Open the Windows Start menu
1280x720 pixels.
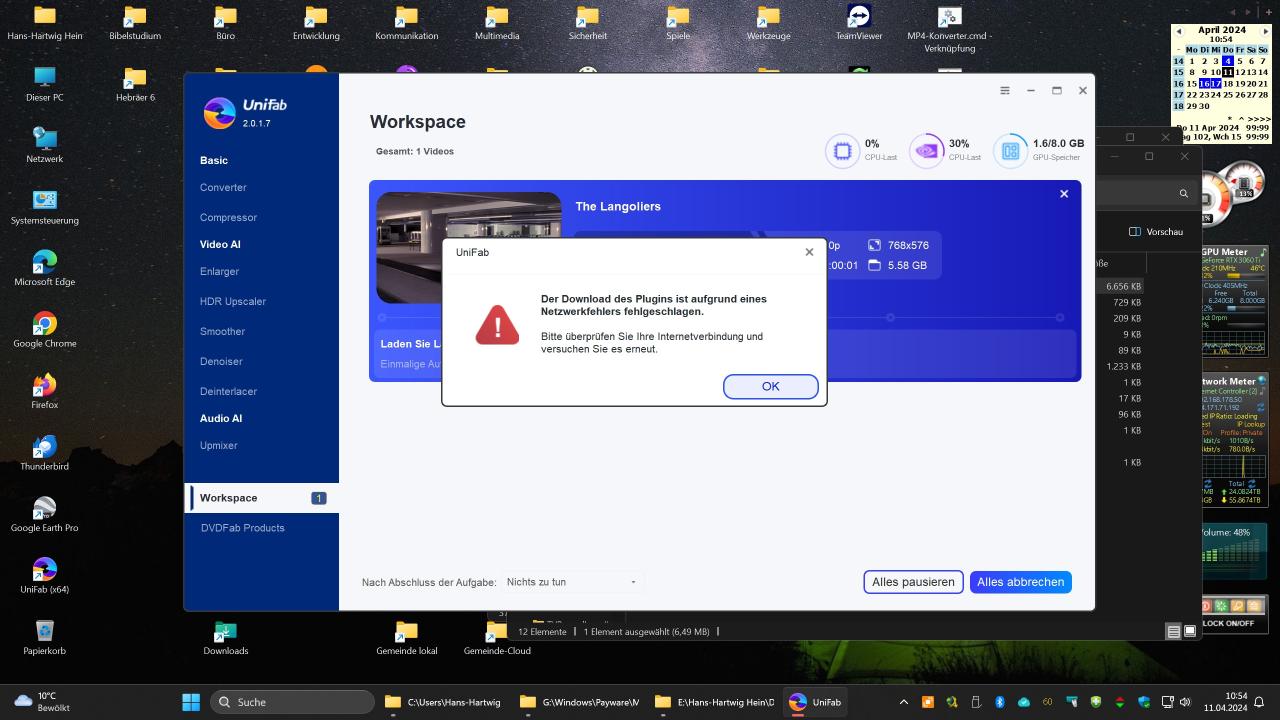click(191, 702)
